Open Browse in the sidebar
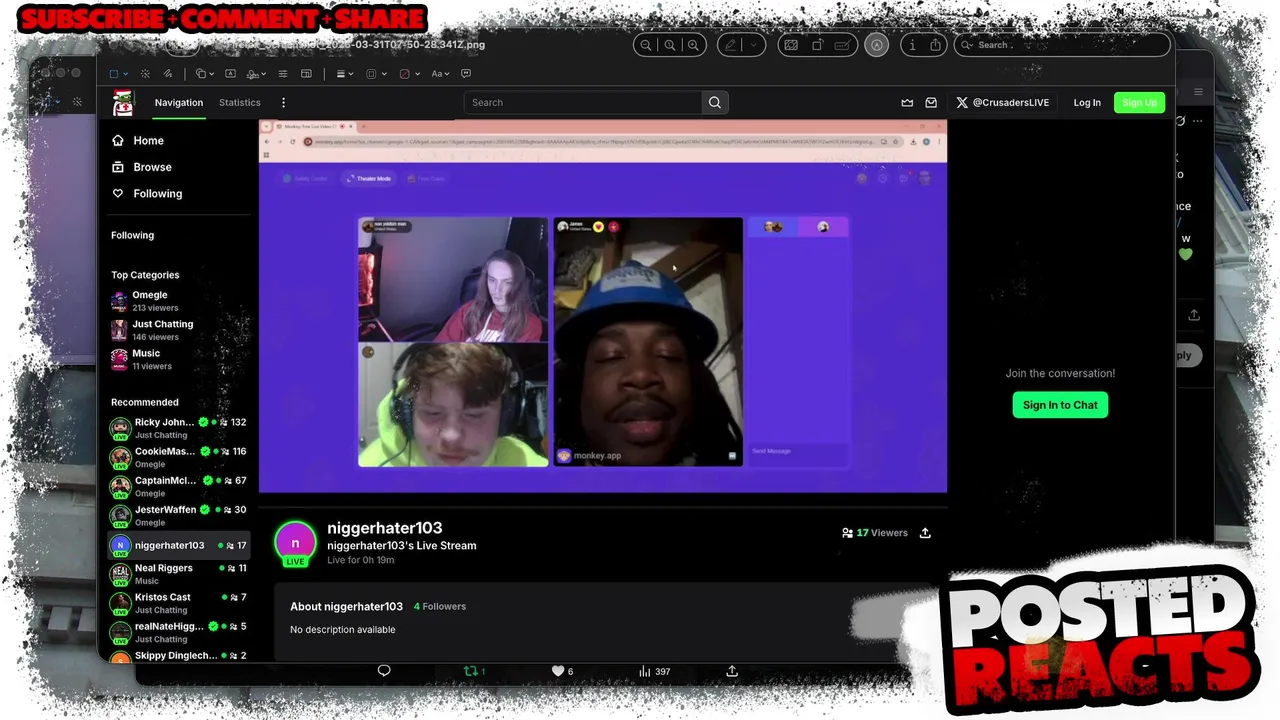1280x720 pixels. point(141,167)
